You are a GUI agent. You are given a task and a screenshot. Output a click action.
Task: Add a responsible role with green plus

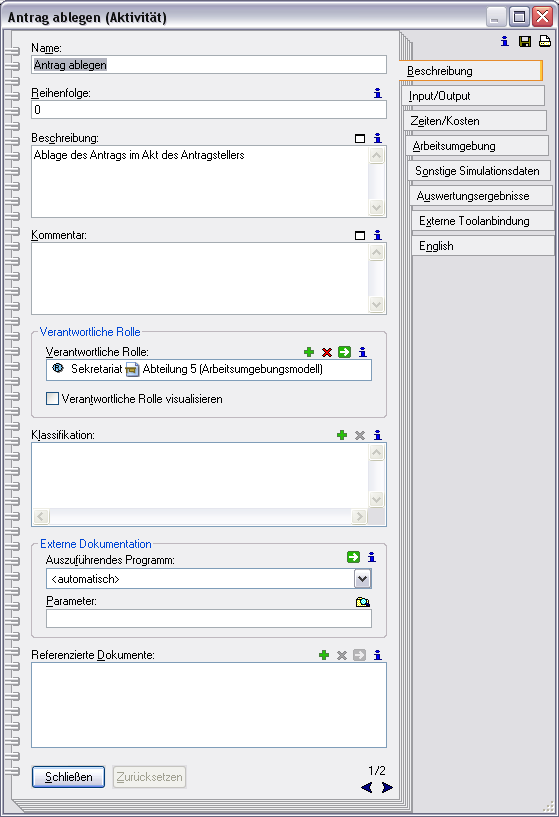click(309, 352)
